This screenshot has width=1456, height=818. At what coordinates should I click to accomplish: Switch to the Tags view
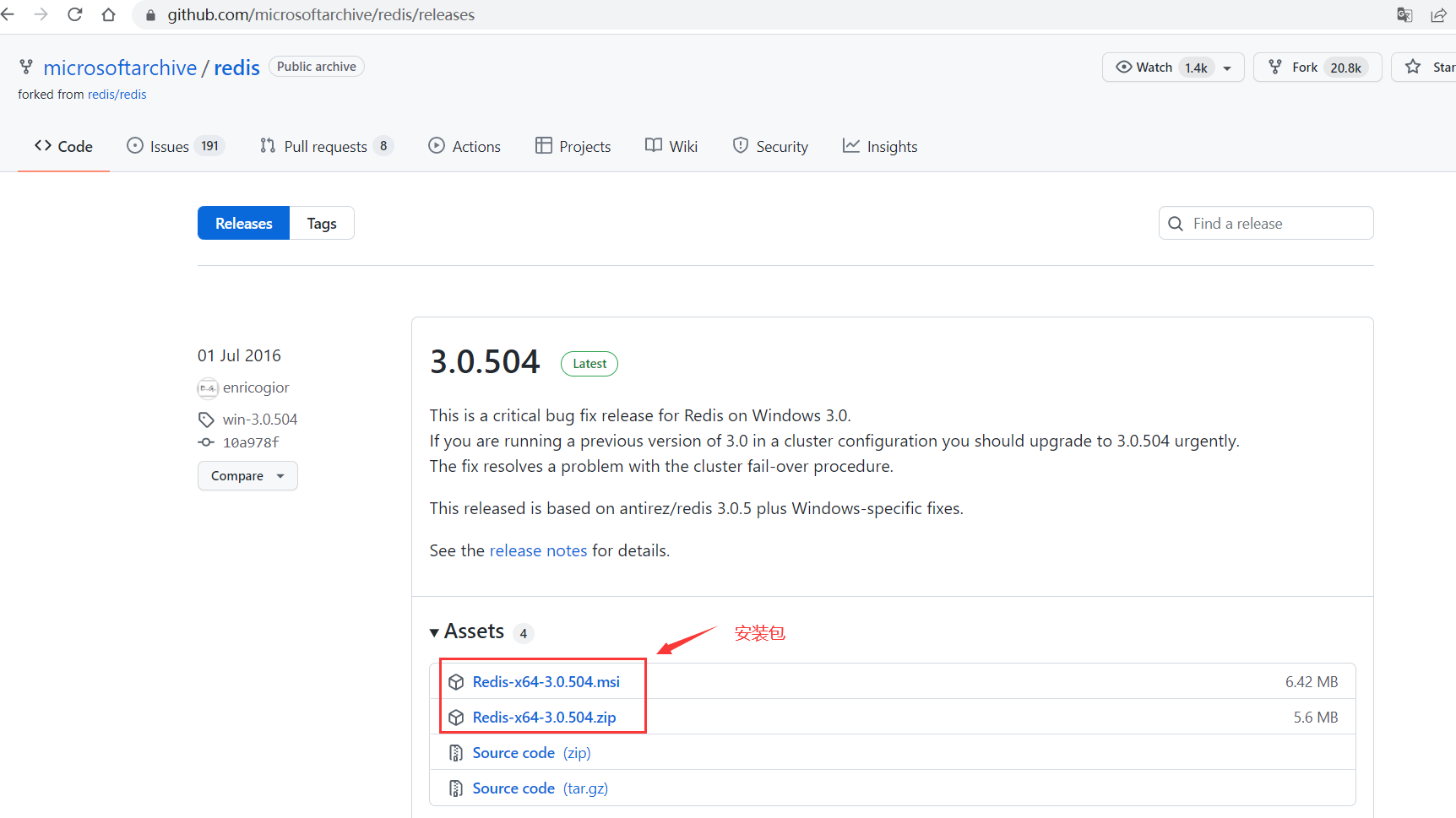click(x=322, y=223)
